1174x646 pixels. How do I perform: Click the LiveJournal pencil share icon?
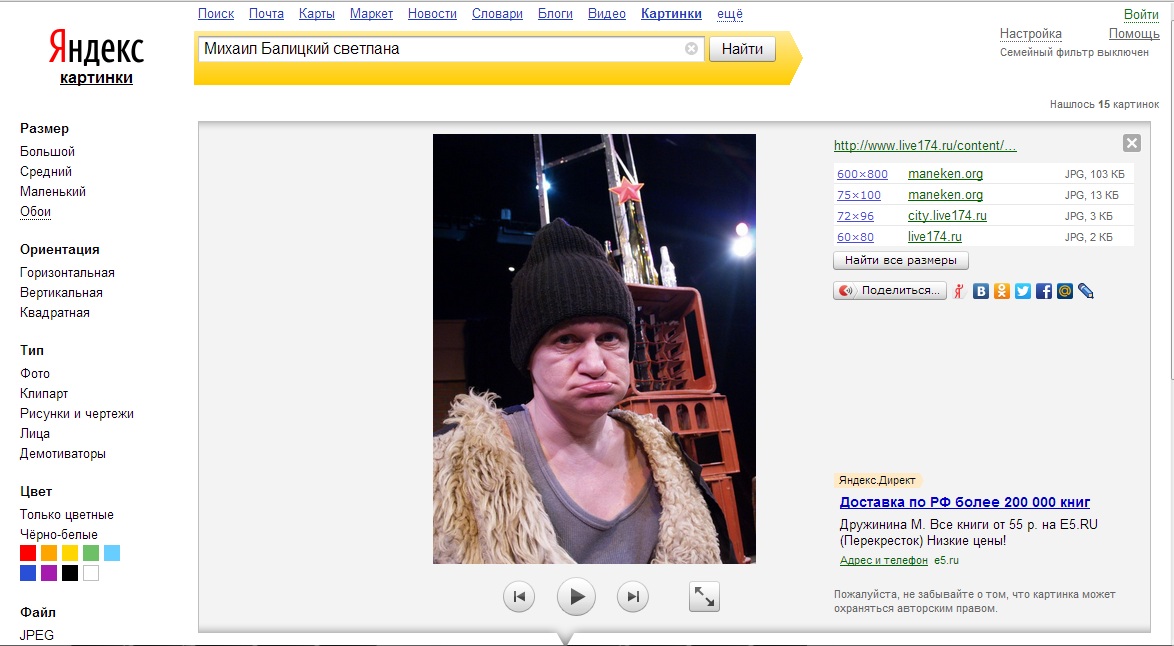pyautogui.click(x=1086, y=291)
